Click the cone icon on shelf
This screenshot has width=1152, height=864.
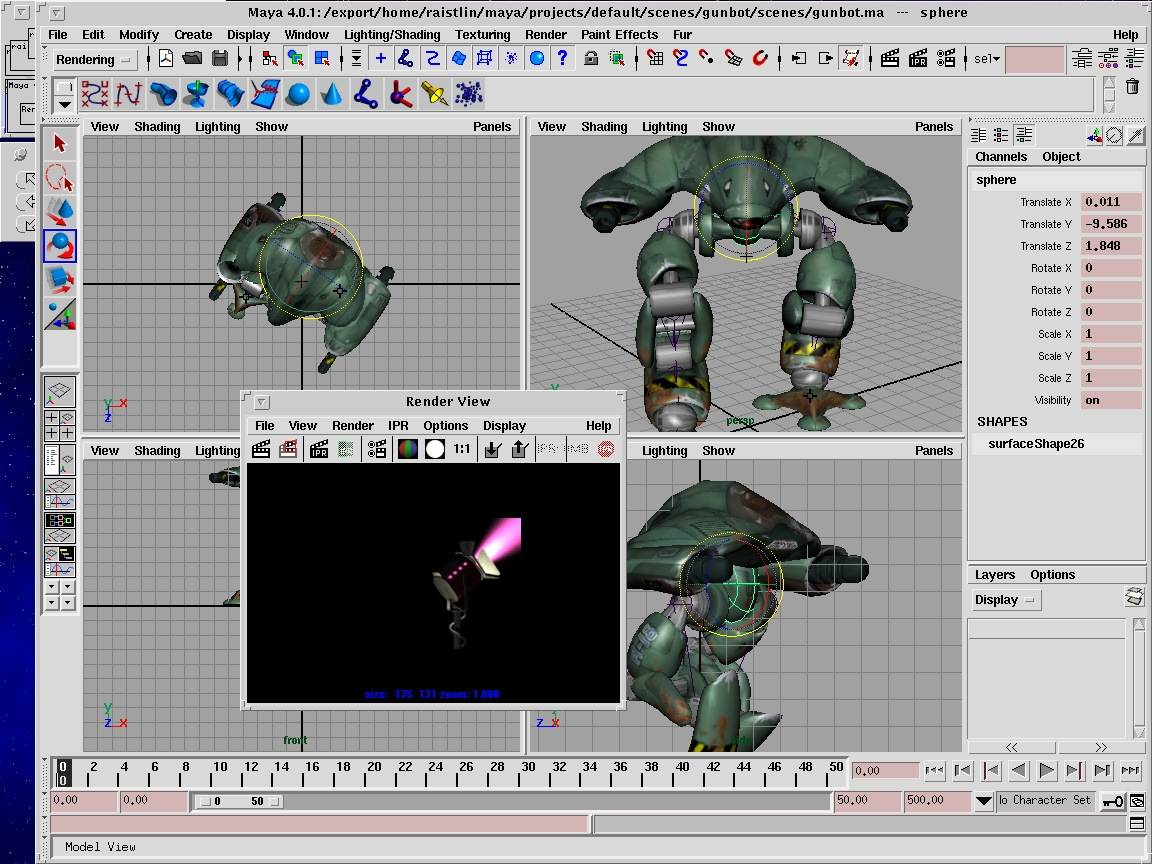pos(332,95)
